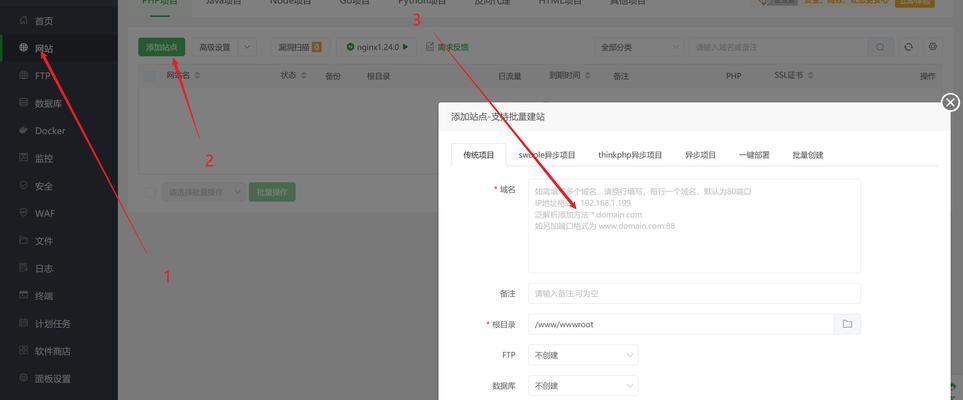The width and height of the screenshot is (963, 400).
Task: Open the table settings gear icon
Action: [933, 47]
